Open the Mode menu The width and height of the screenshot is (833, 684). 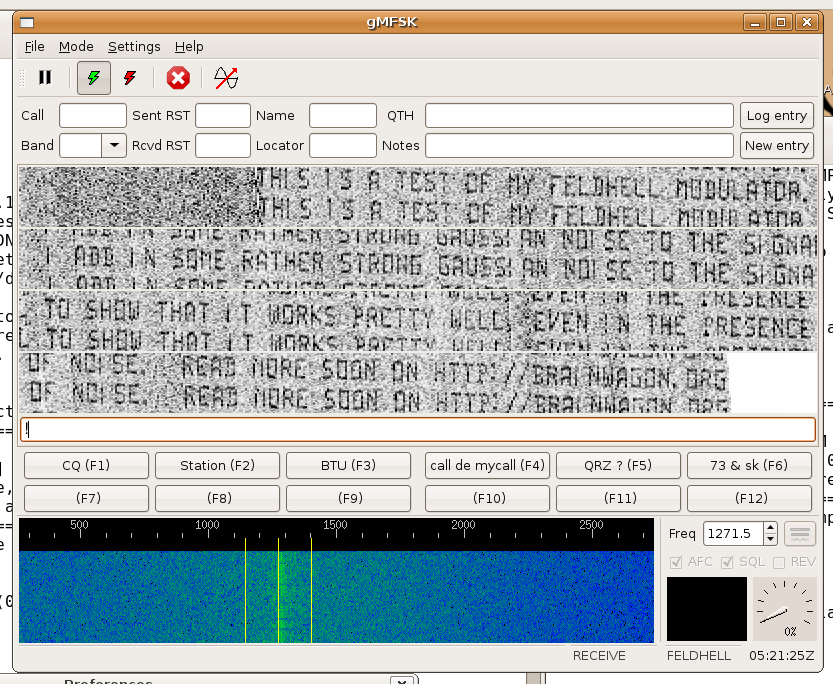[76, 47]
